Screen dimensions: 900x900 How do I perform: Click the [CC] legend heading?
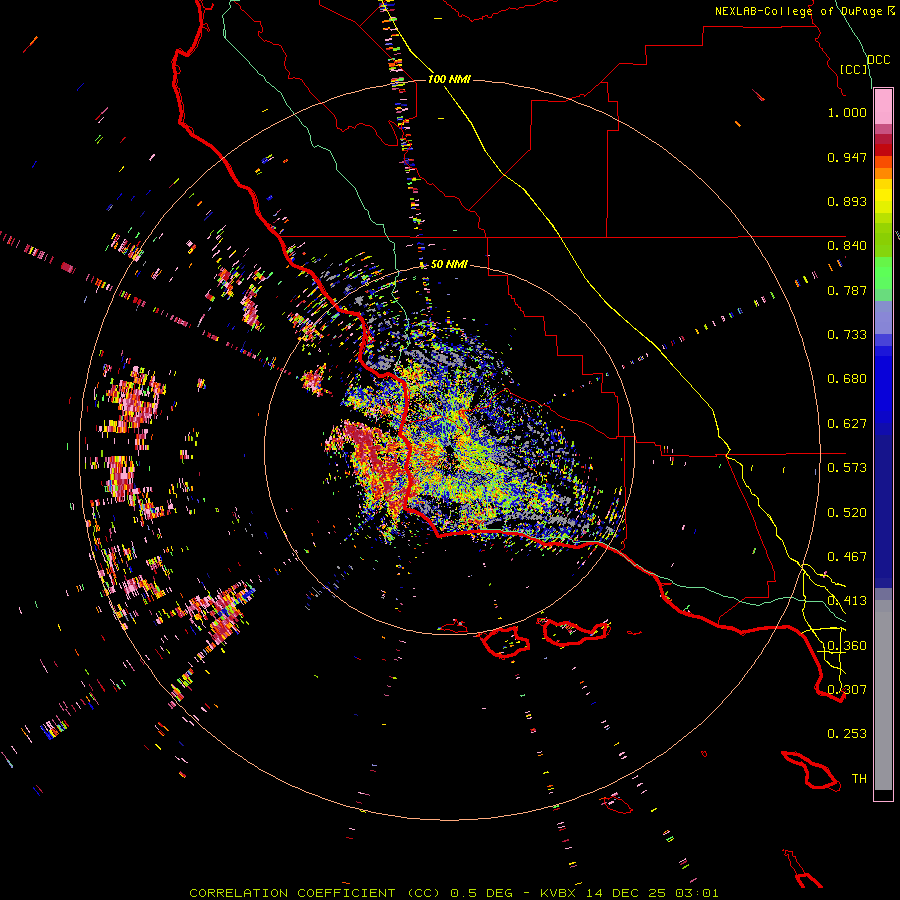[x=853, y=69]
